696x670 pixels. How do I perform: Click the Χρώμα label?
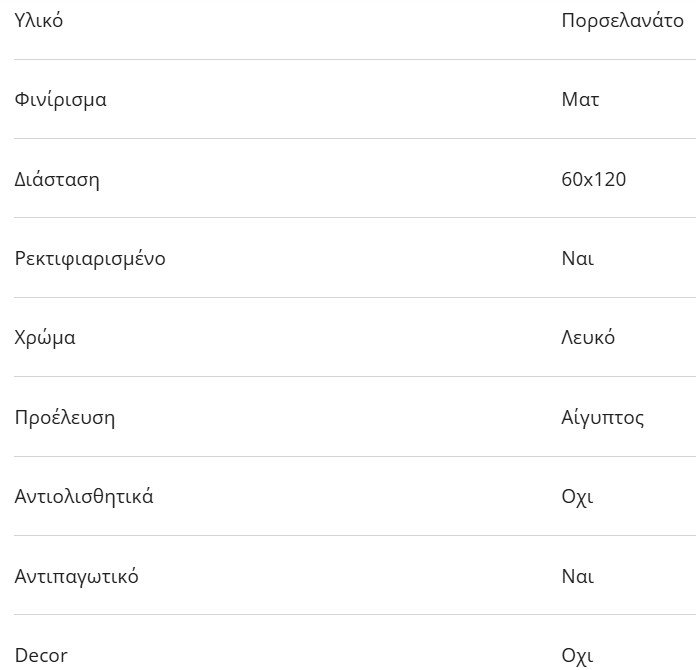(45, 338)
